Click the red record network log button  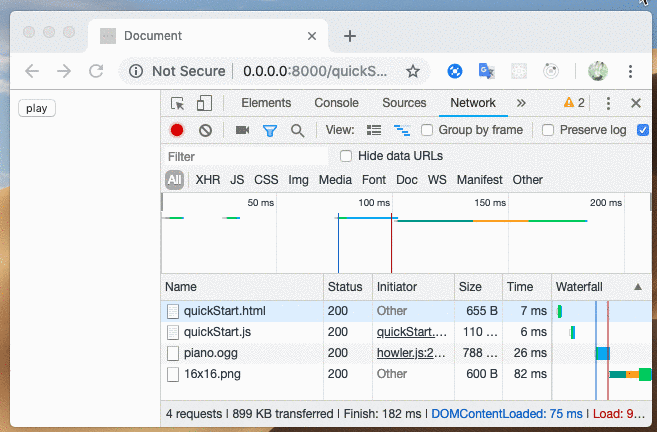point(177,130)
